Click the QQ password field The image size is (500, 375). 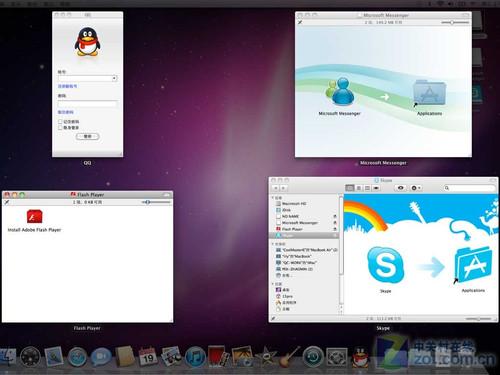pos(87,104)
